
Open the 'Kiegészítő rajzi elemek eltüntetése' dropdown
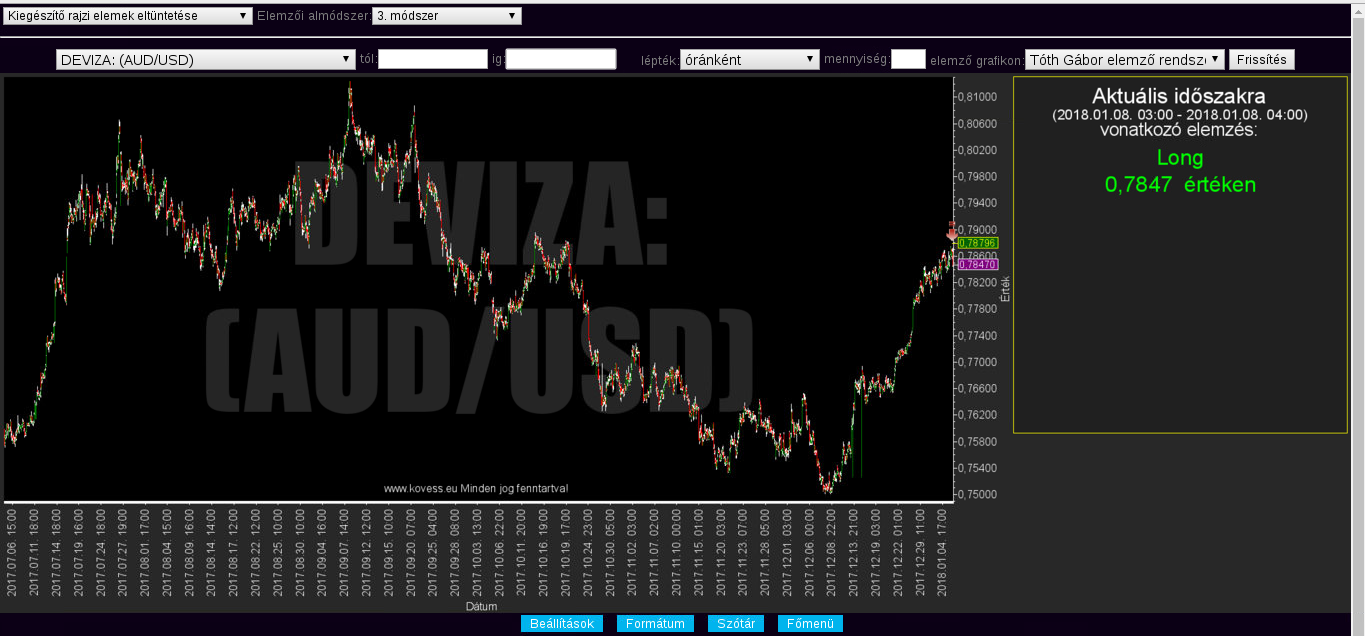[x=128, y=16]
